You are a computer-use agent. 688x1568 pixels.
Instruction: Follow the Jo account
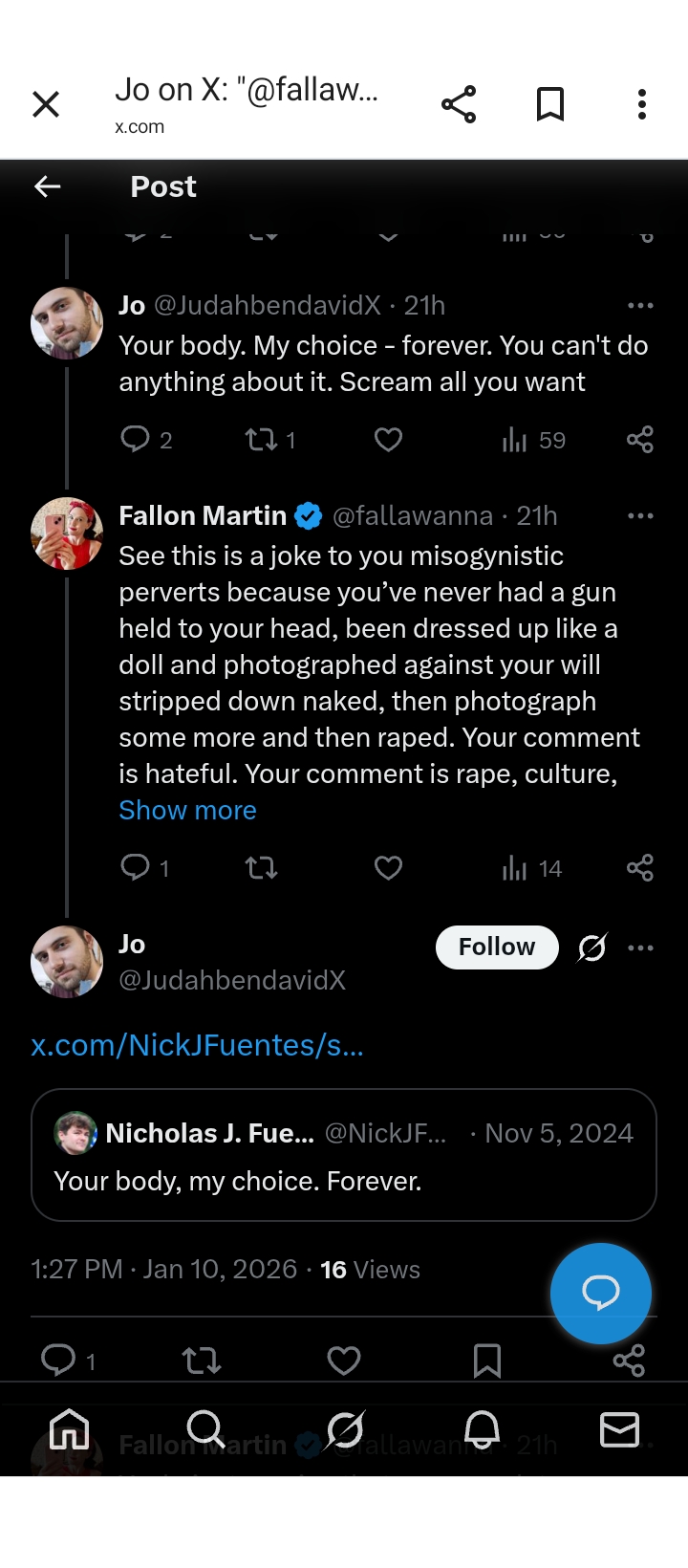click(497, 947)
